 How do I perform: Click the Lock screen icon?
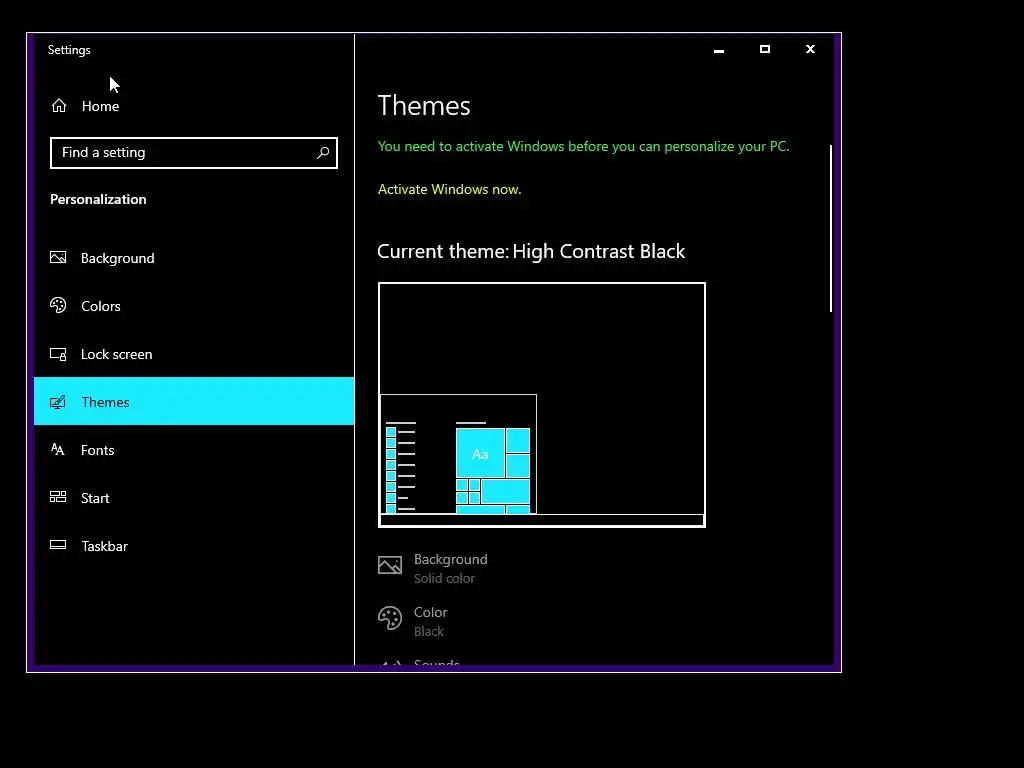[58, 354]
